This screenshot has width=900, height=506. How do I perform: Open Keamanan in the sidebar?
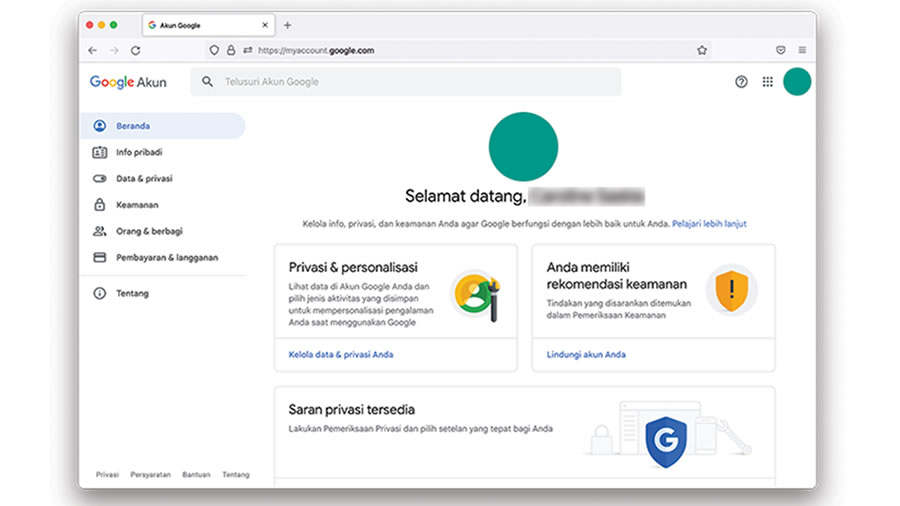137,204
